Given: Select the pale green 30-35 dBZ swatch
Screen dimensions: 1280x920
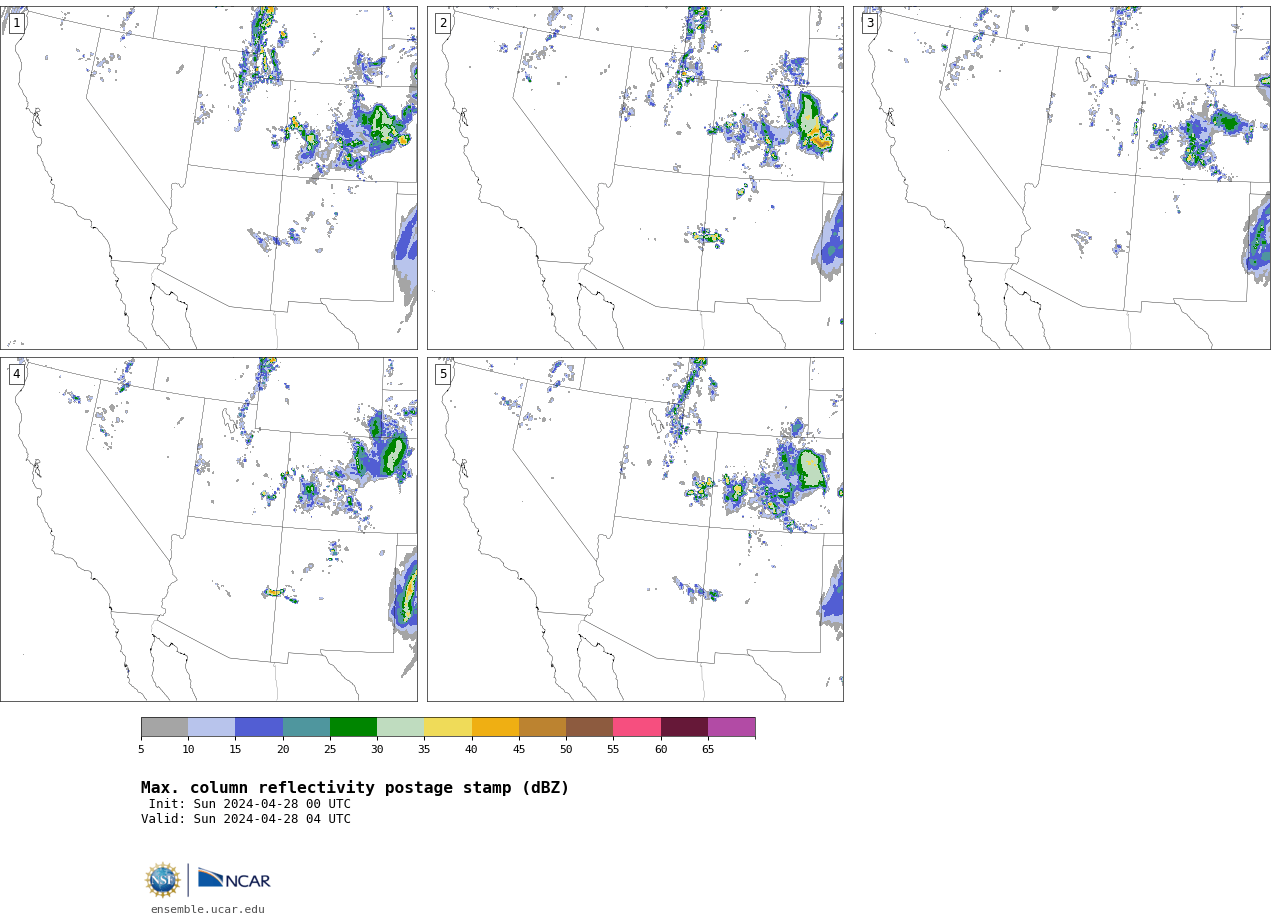Looking at the screenshot, I should (x=401, y=727).
